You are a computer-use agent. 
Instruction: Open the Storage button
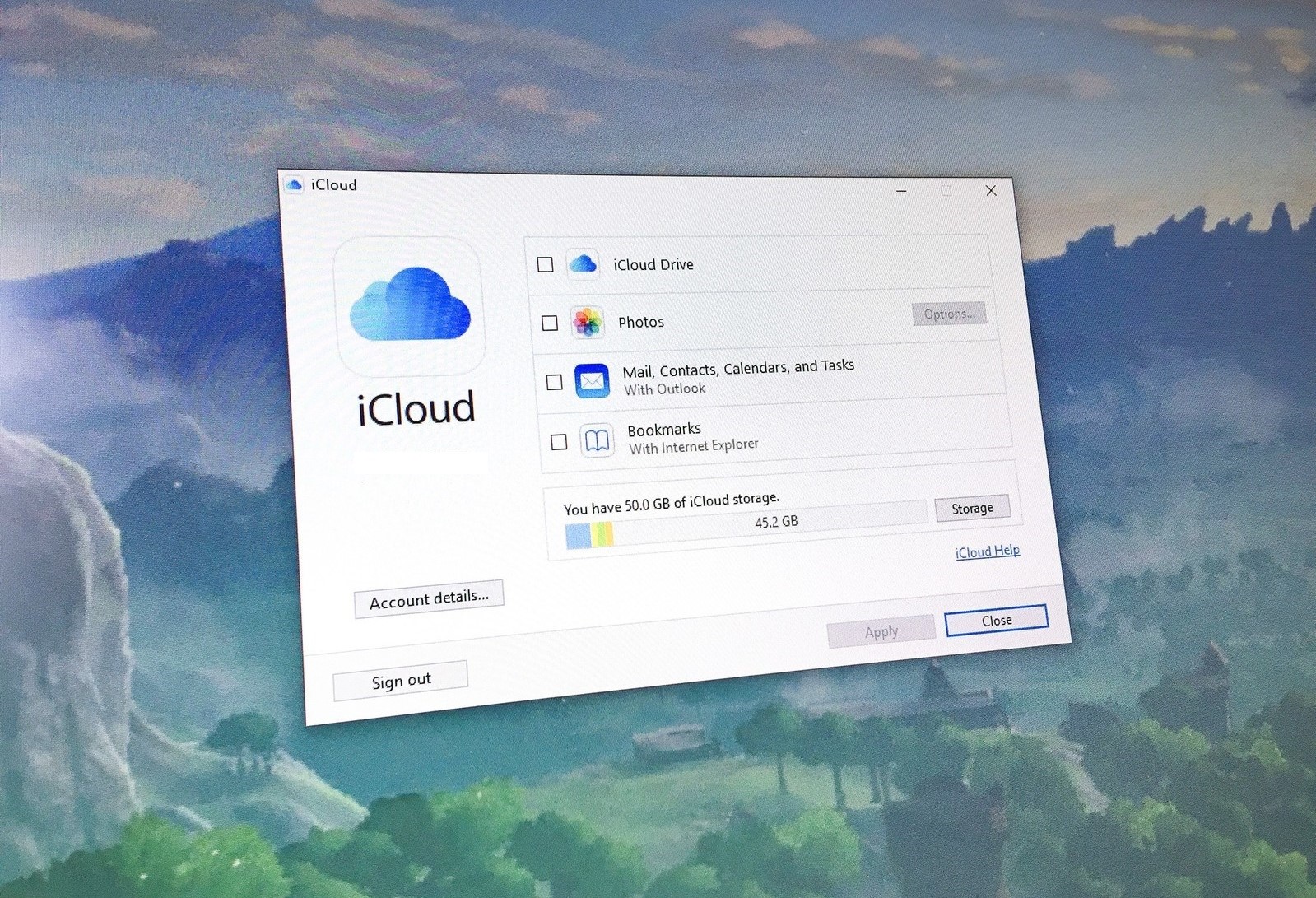coord(972,509)
